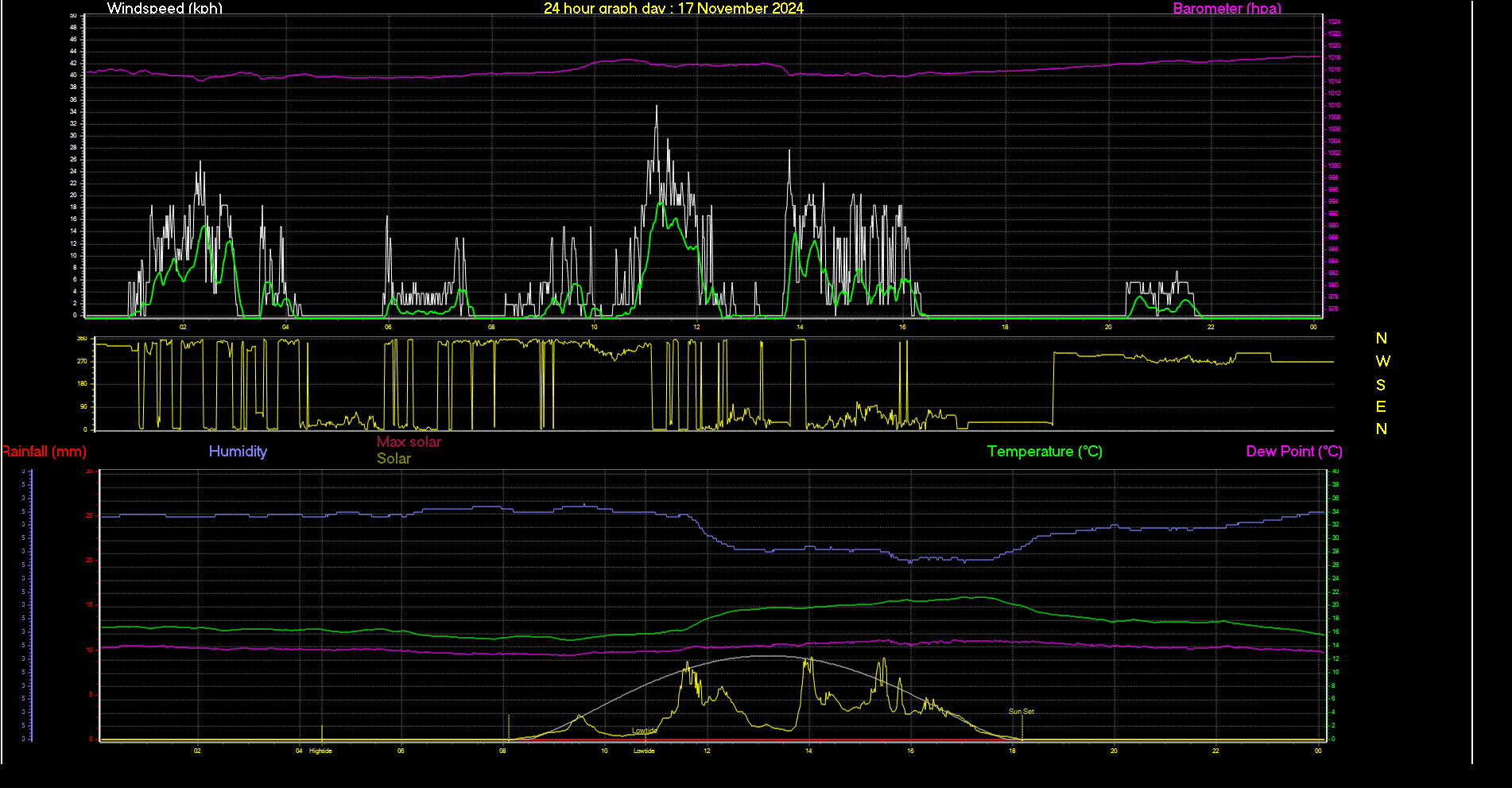Select the blue "Humidity" legend label

238,451
